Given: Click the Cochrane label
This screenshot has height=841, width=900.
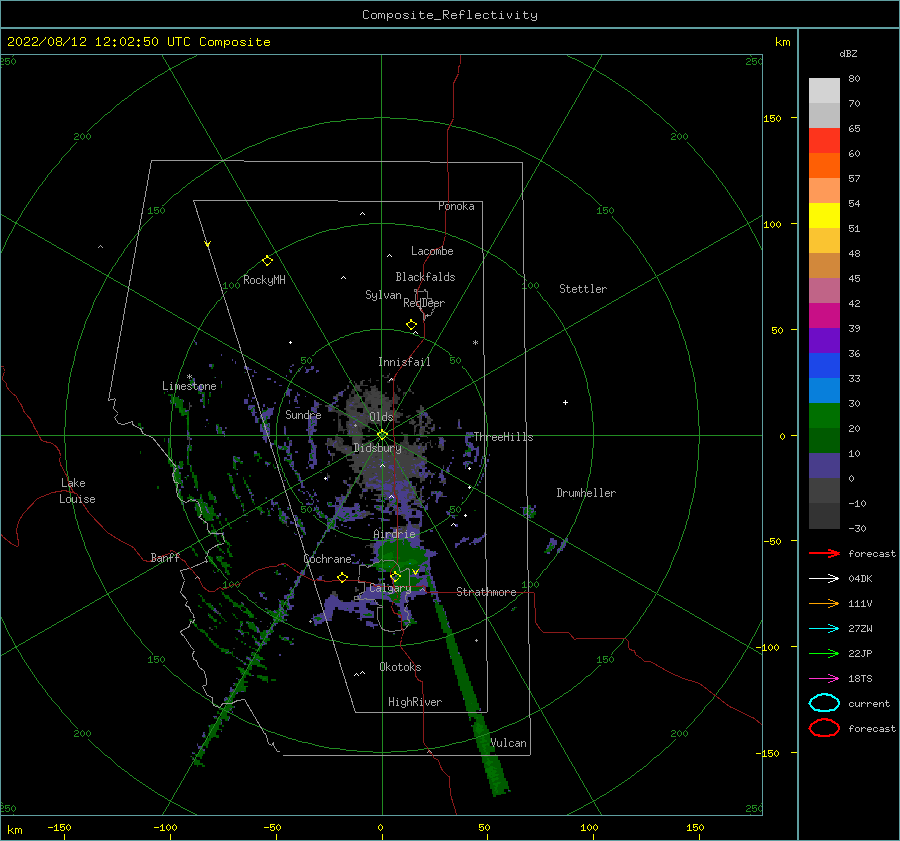Looking at the screenshot, I should [x=327, y=559].
